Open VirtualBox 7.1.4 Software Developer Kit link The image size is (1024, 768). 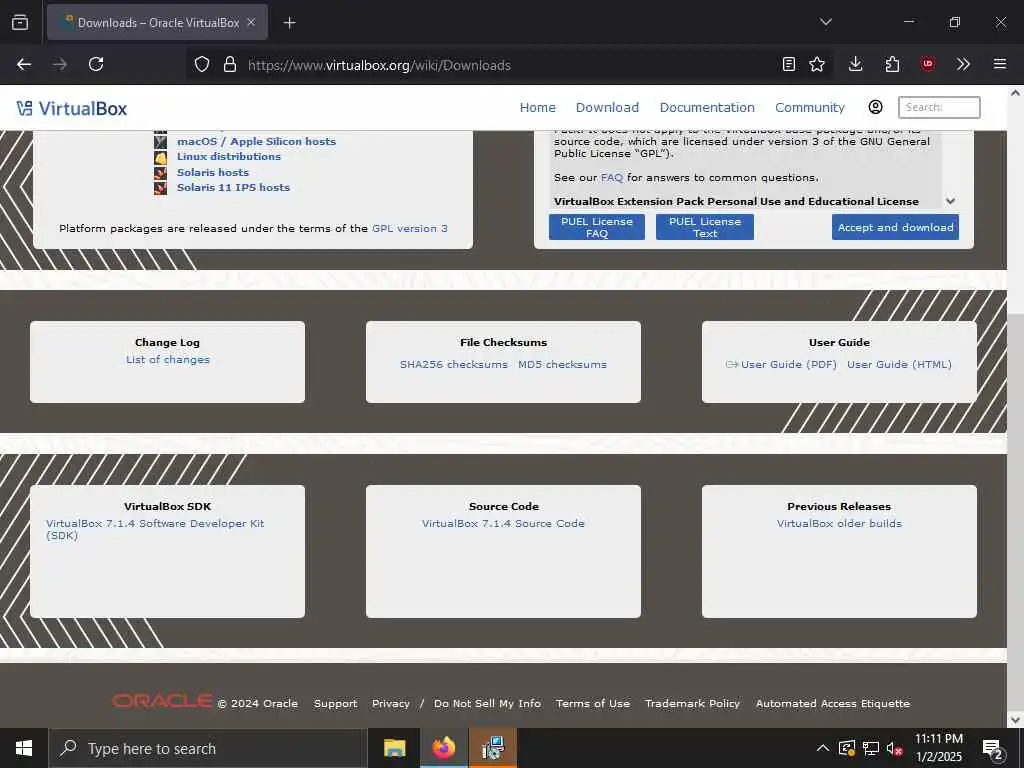155,530
